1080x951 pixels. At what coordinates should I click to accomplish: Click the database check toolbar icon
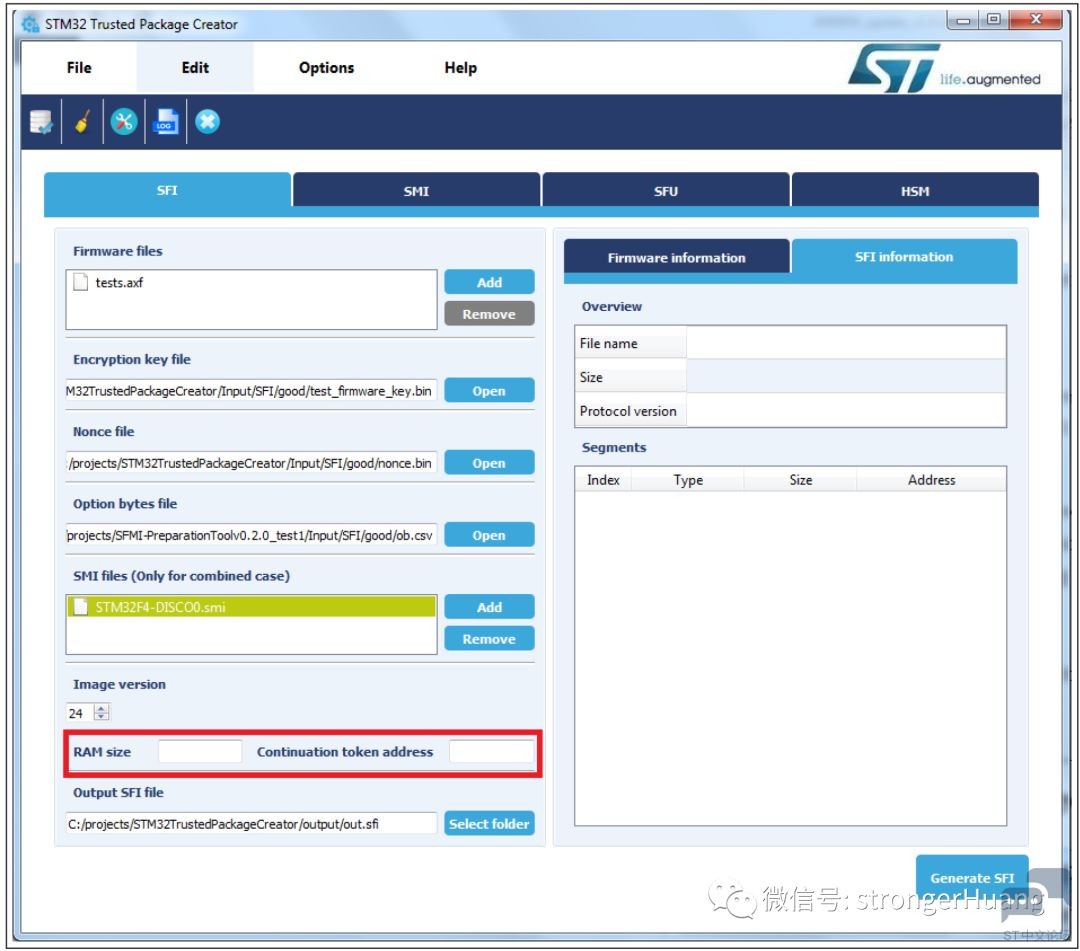(x=41, y=122)
